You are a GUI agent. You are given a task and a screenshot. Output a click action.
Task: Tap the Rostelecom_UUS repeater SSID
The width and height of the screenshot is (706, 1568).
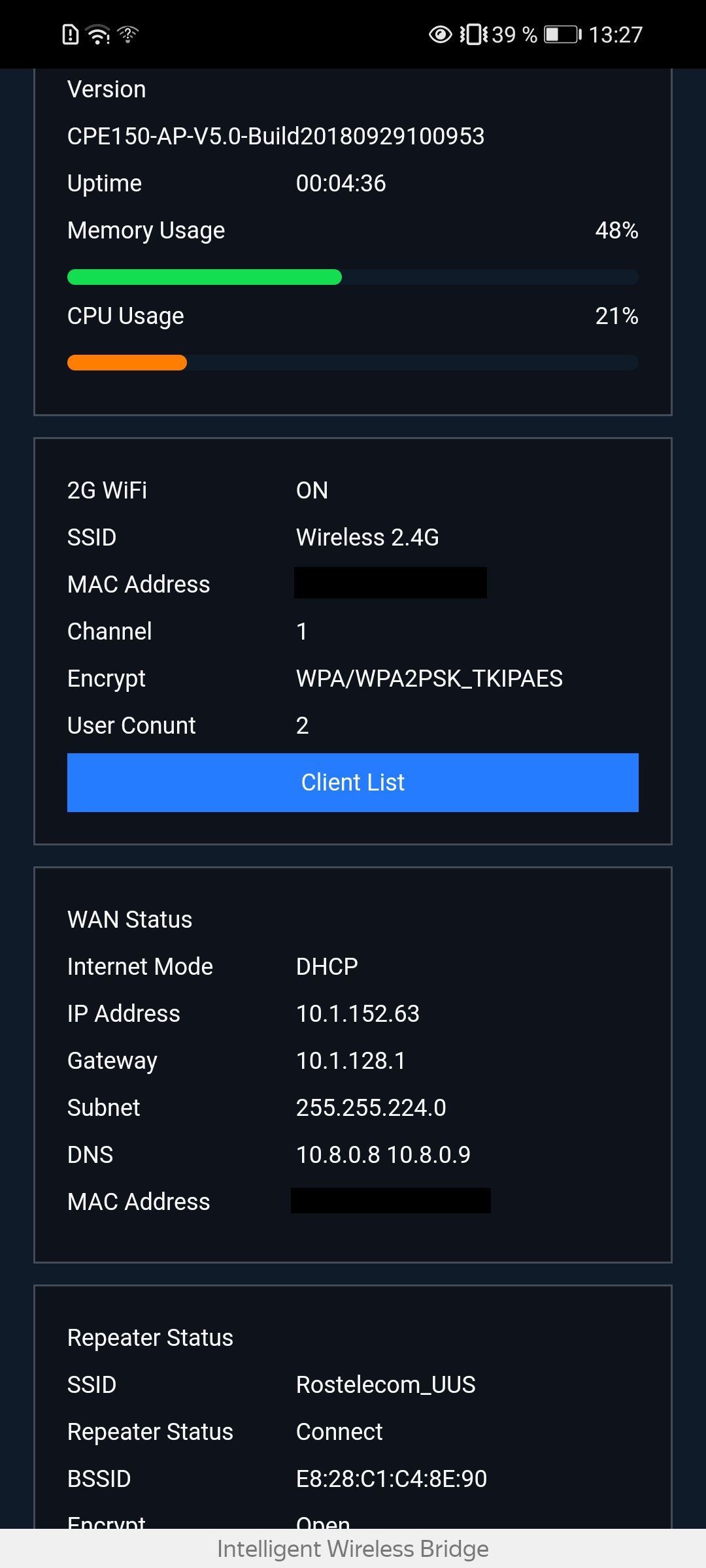(386, 1384)
